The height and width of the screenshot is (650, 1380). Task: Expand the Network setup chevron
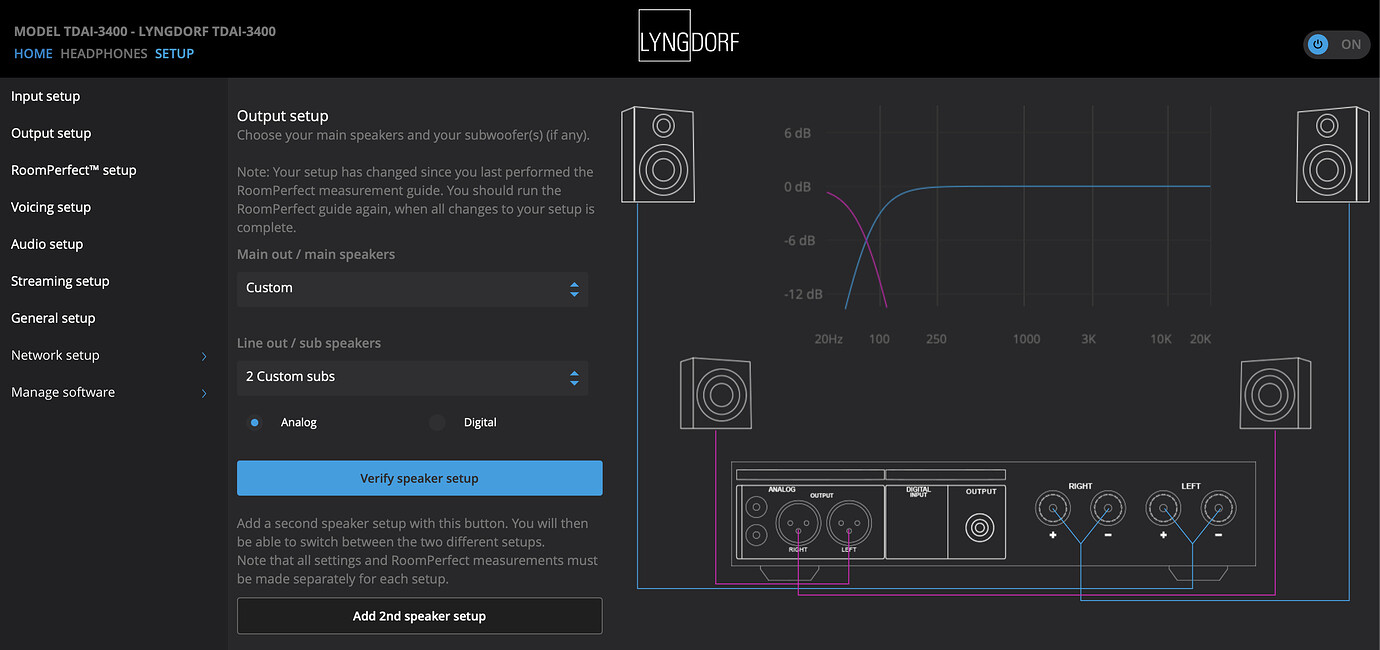coord(204,356)
